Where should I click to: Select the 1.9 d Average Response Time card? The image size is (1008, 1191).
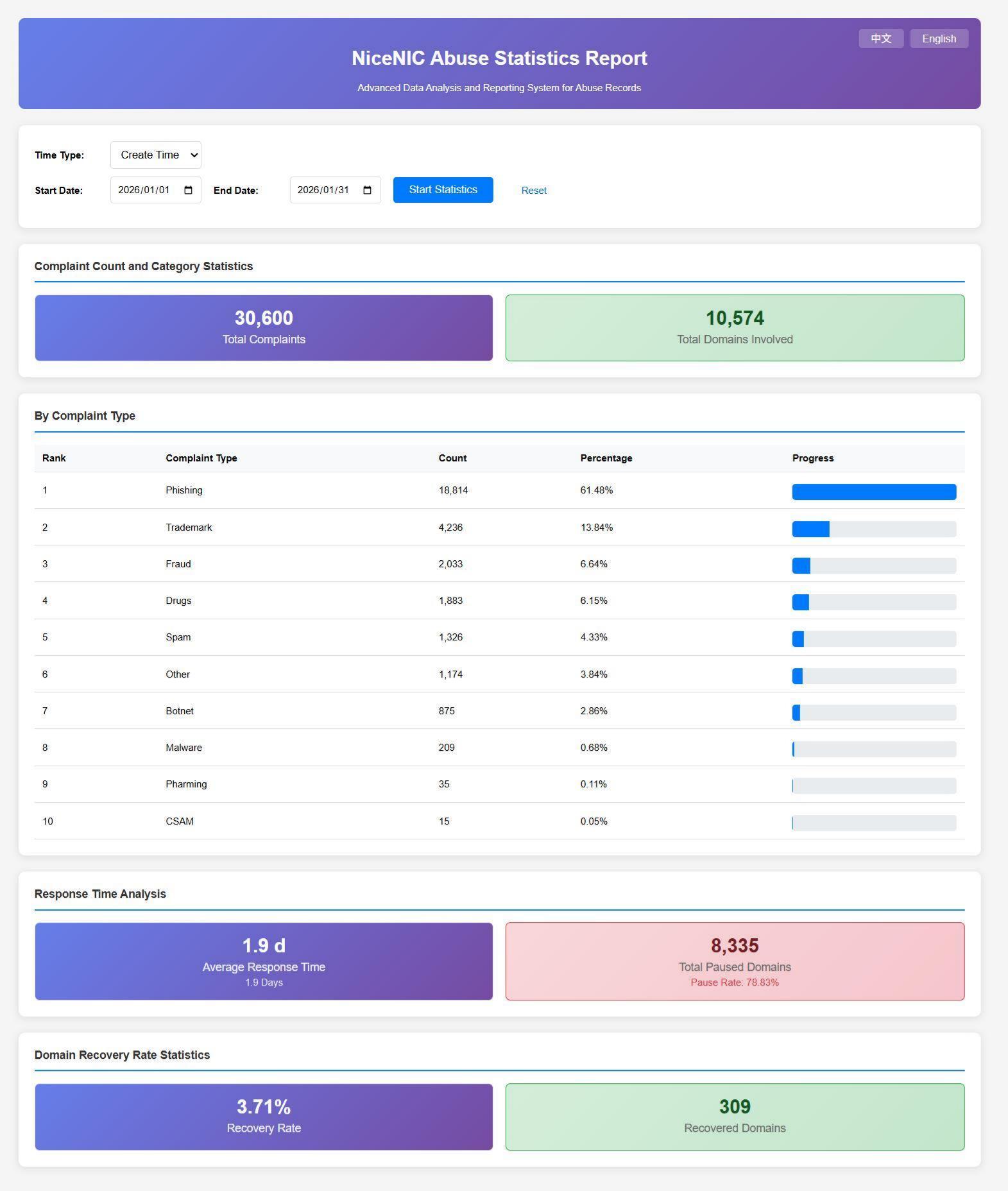264,961
